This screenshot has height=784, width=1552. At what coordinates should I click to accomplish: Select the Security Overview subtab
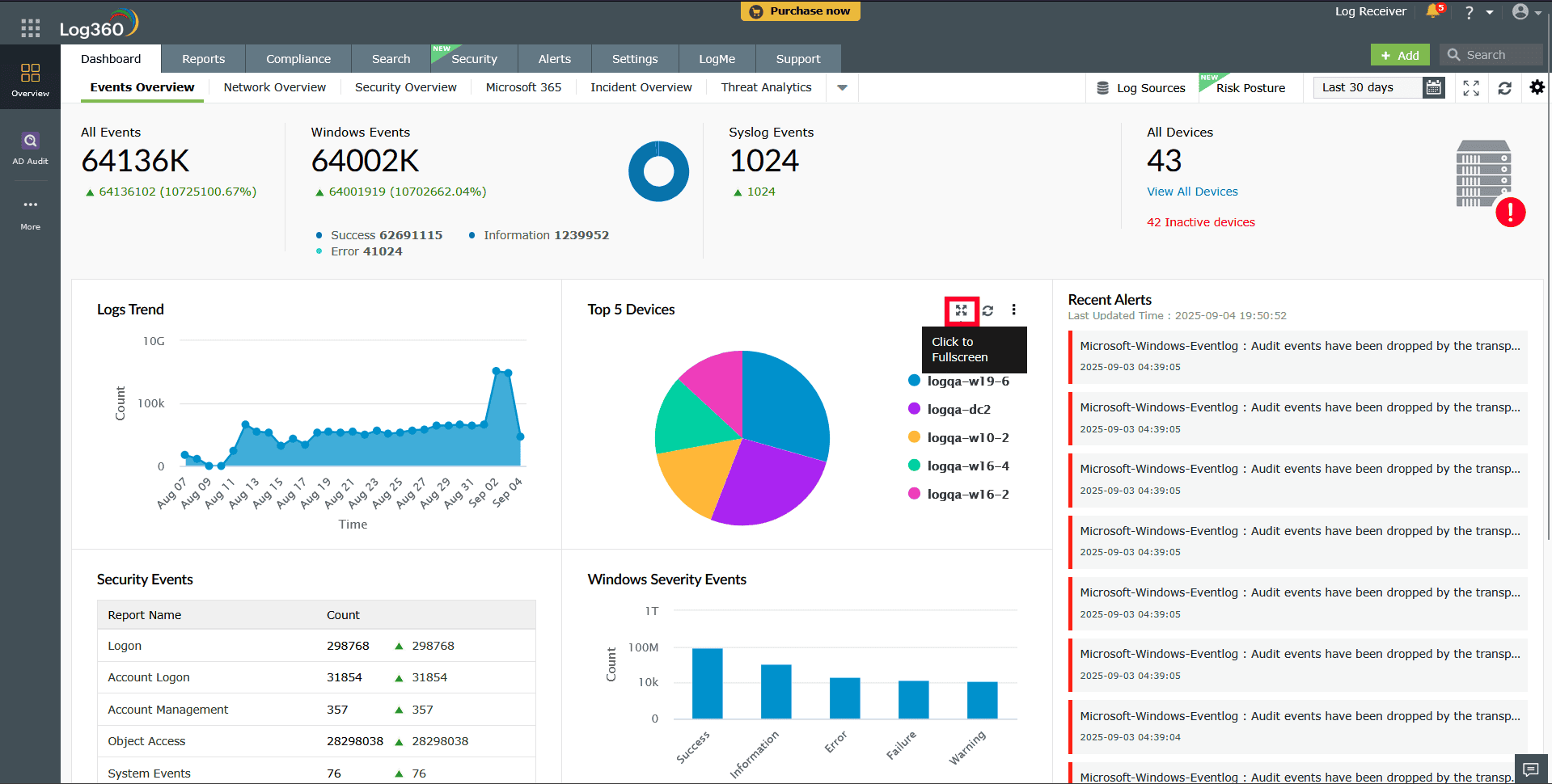(406, 87)
